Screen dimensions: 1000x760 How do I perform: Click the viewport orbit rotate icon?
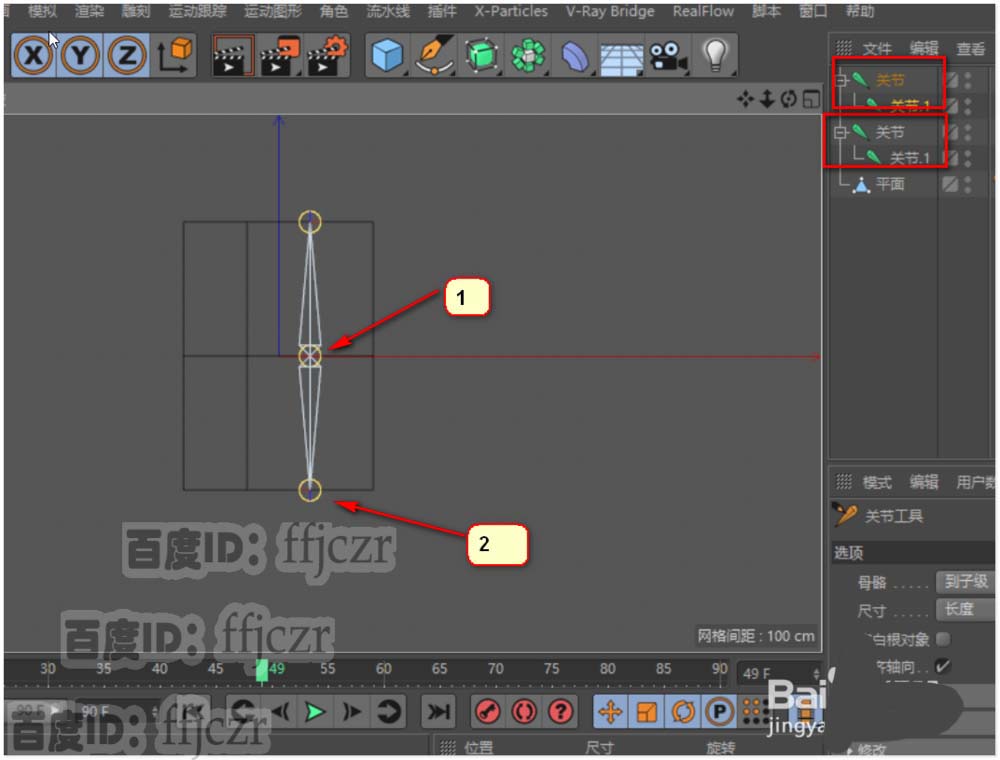click(x=789, y=99)
